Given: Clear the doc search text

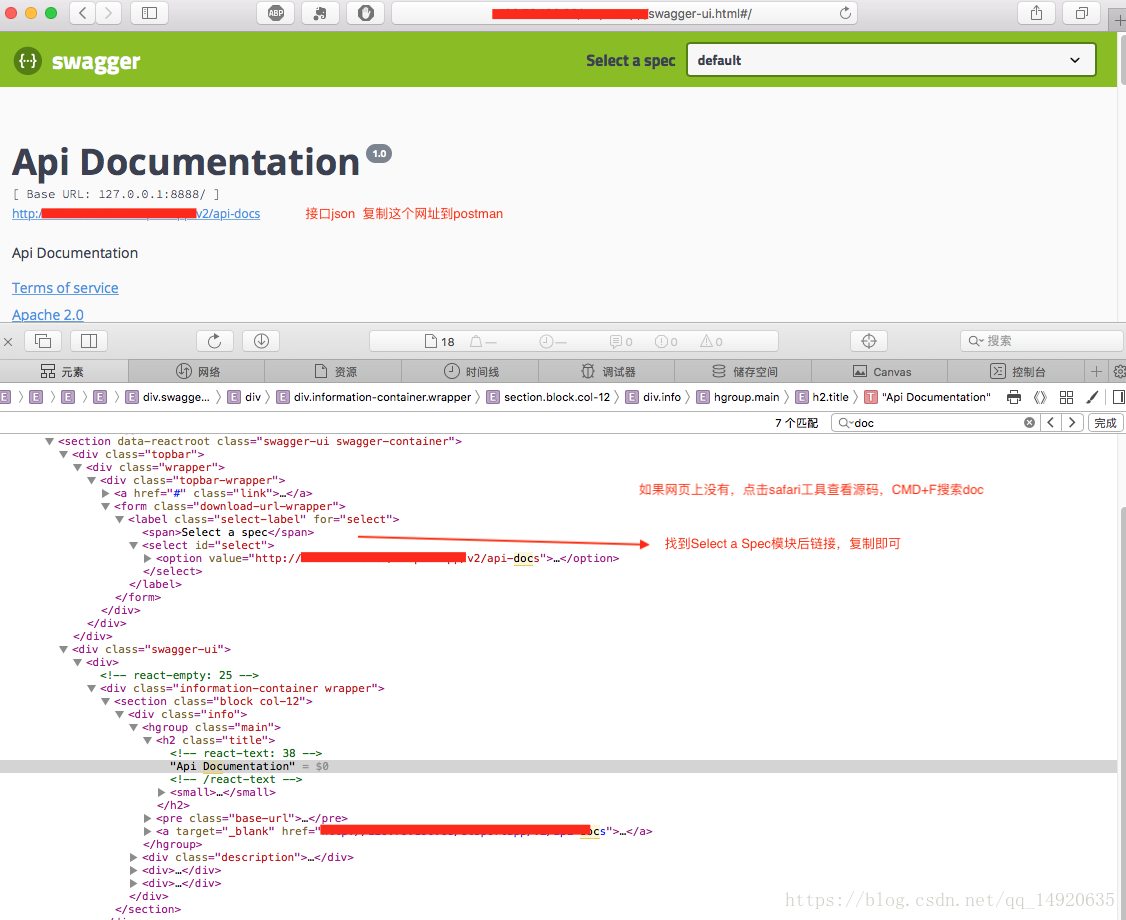Looking at the screenshot, I should coord(1029,422).
